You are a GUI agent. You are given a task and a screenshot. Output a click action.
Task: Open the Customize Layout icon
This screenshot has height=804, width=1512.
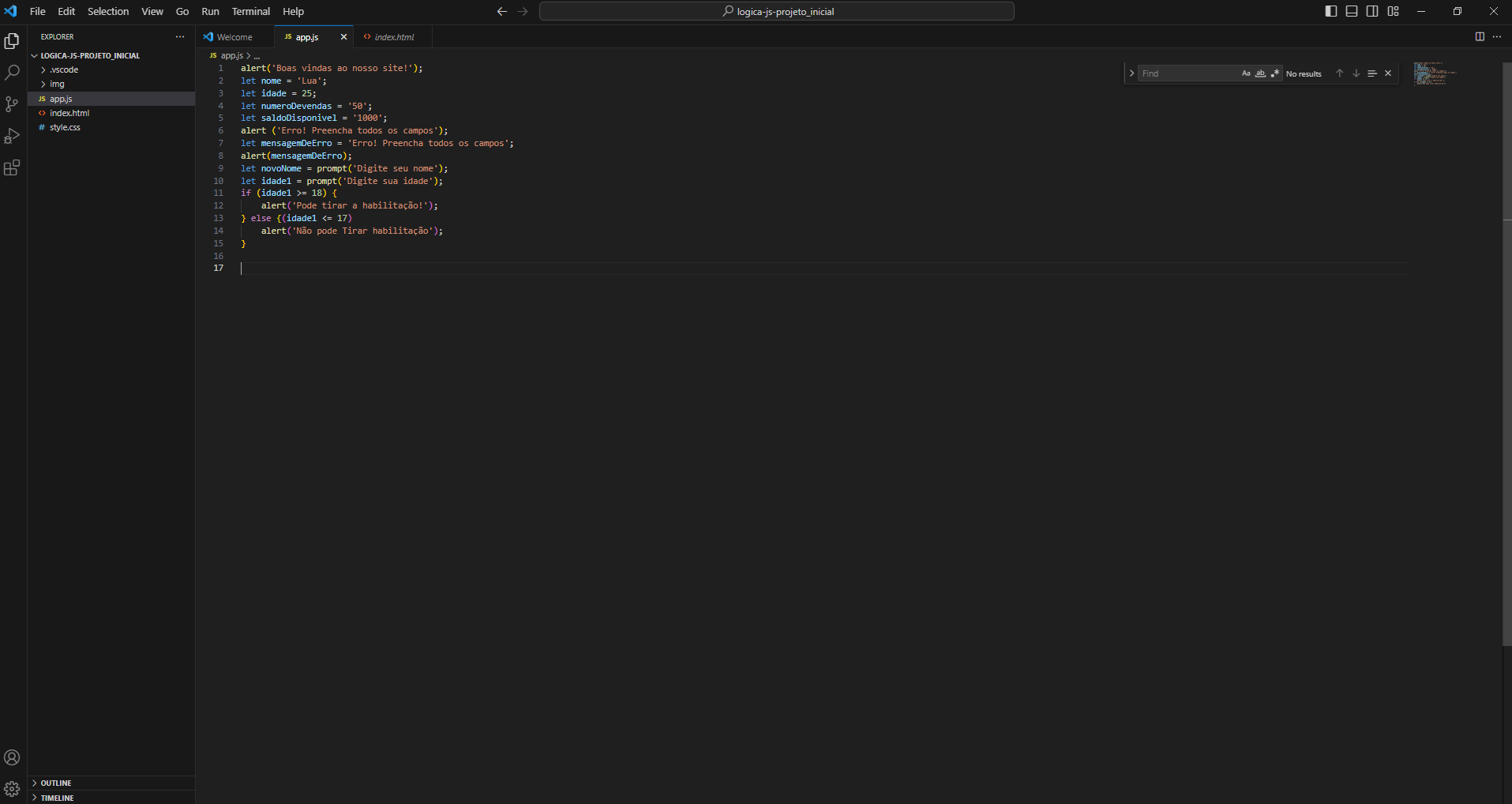point(1393,11)
